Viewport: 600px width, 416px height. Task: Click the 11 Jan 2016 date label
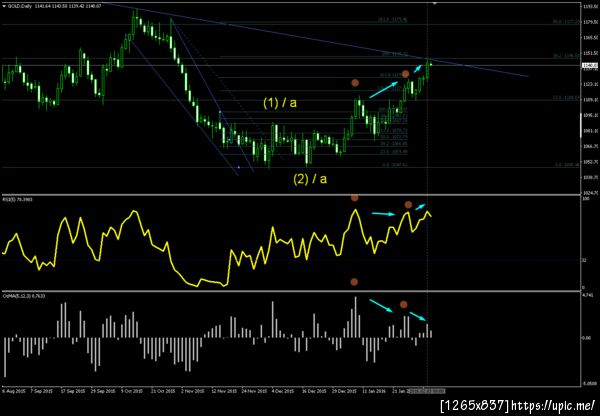coord(374,392)
